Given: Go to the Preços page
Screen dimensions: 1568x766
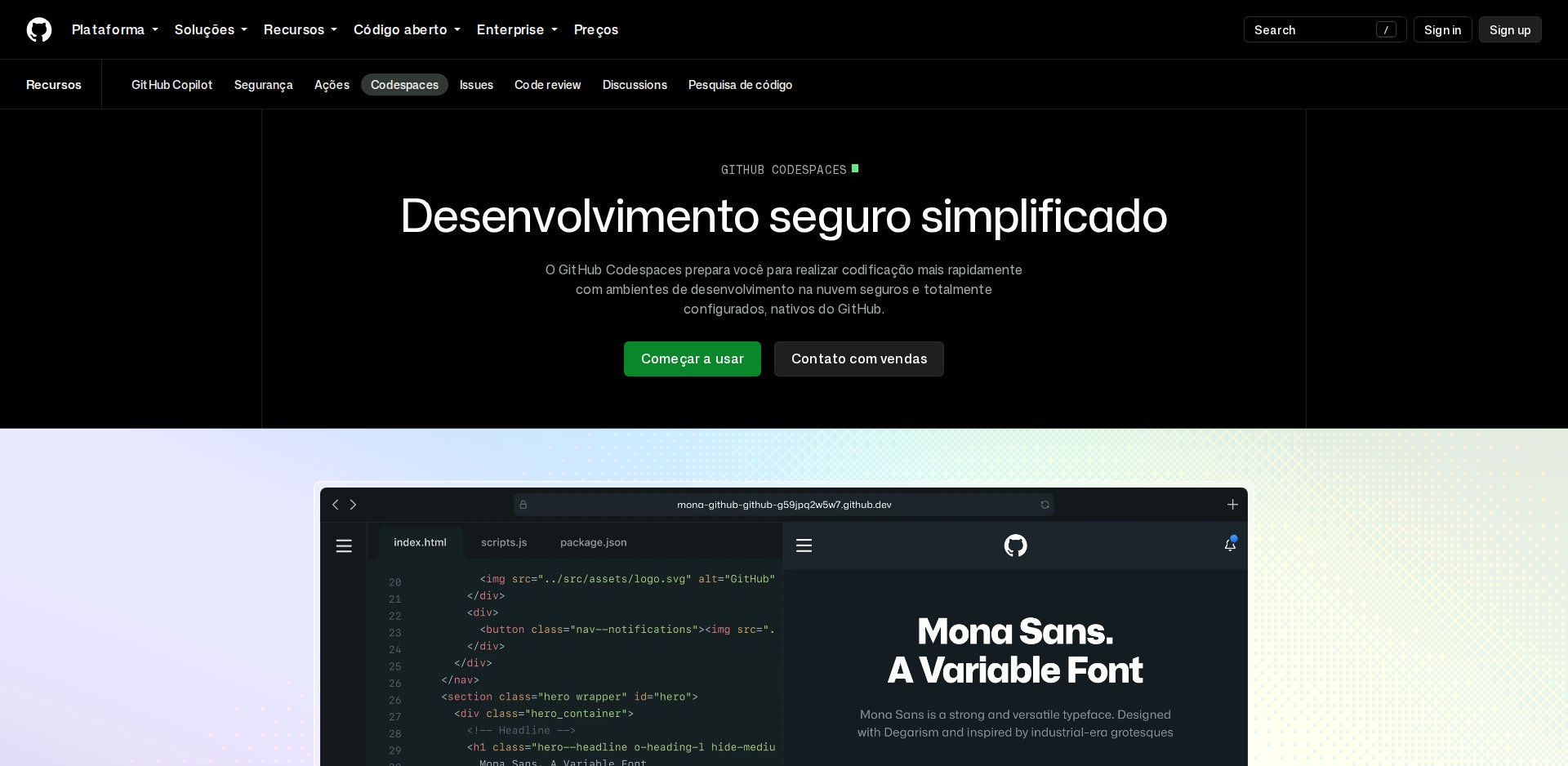Looking at the screenshot, I should pos(596,29).
